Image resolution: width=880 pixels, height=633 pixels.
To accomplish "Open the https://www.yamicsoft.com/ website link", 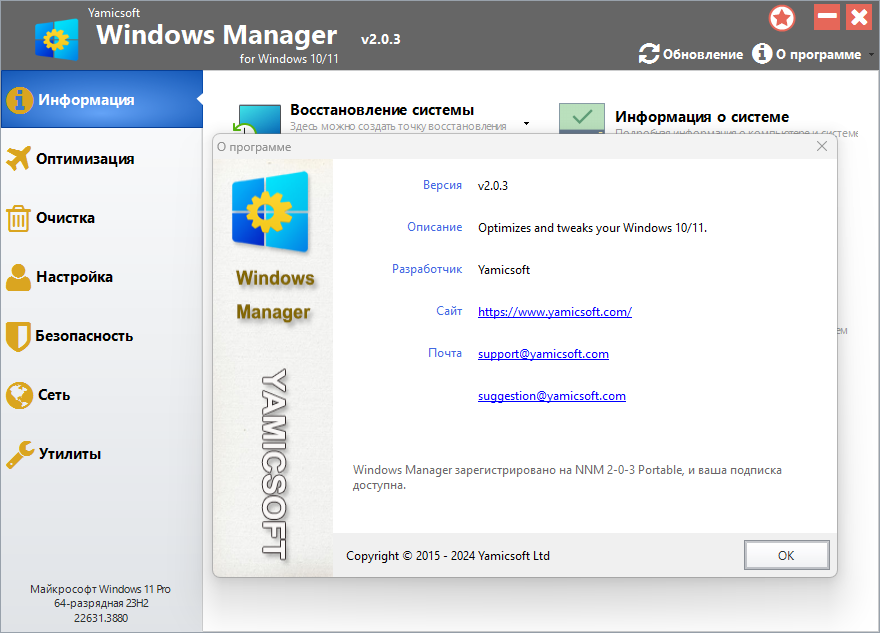I will pyautogui.click(x=554, y=312).
